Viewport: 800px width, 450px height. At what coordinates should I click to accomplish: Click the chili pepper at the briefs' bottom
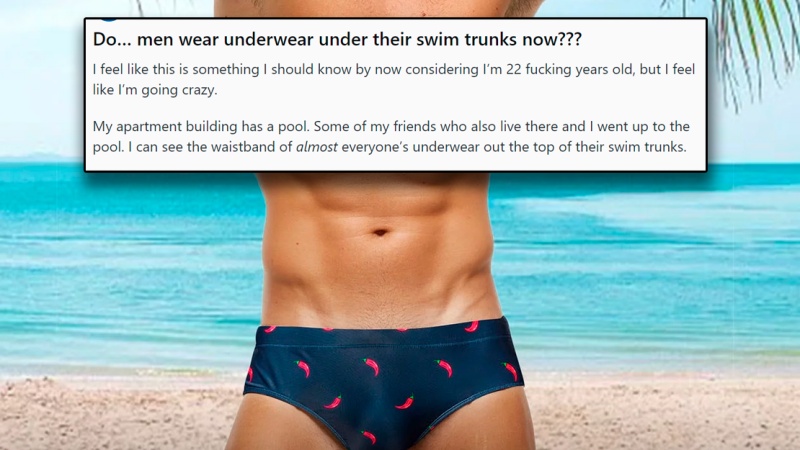(x=369, y=437)
